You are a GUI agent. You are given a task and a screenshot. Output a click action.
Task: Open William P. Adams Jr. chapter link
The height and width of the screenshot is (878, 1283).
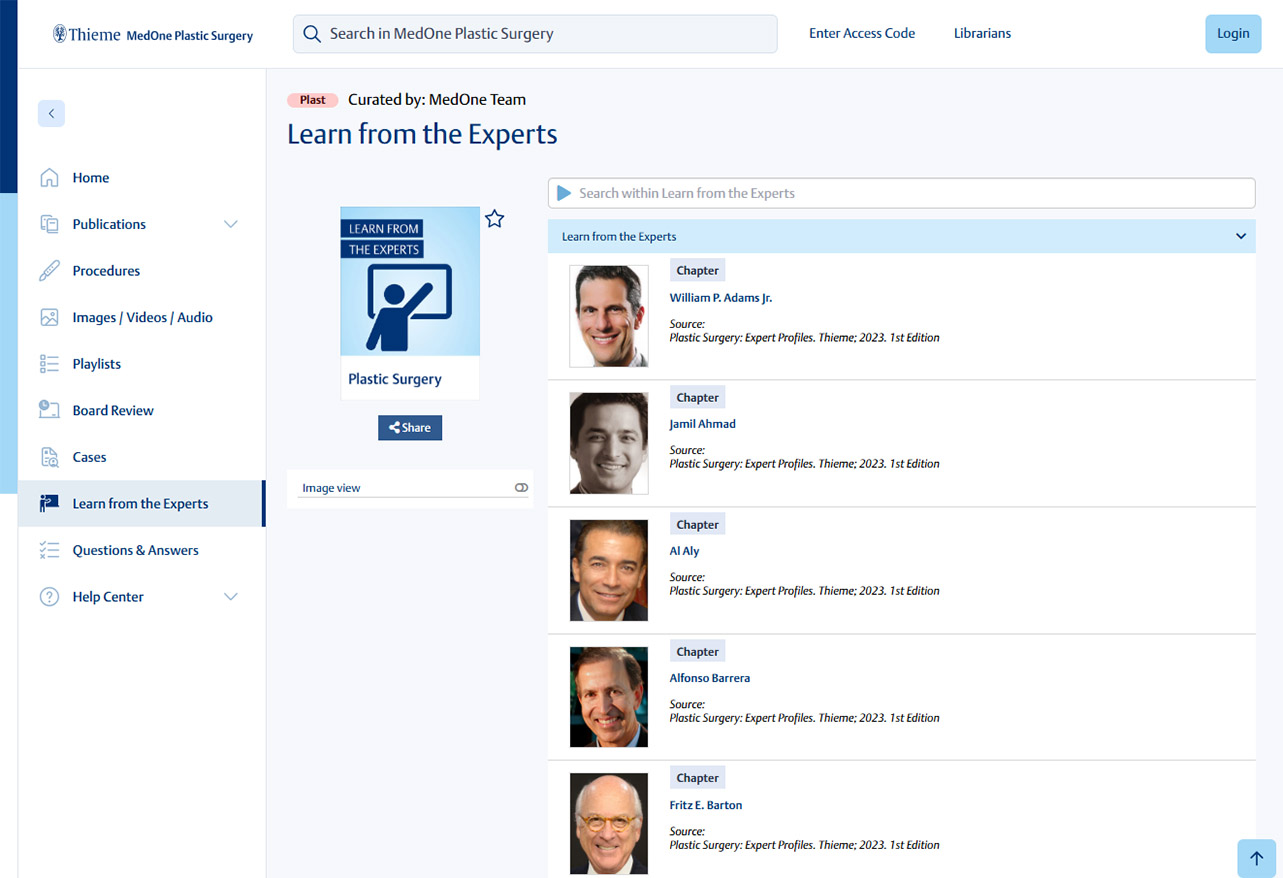click(720, 297)
